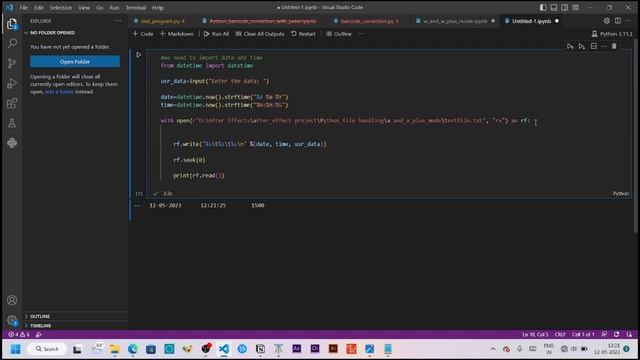Image resolution: width=640 pixels, height=360 pixels.
Task: Open the Terminal menu
Action: pyautogui.click(x=136, y=7)
